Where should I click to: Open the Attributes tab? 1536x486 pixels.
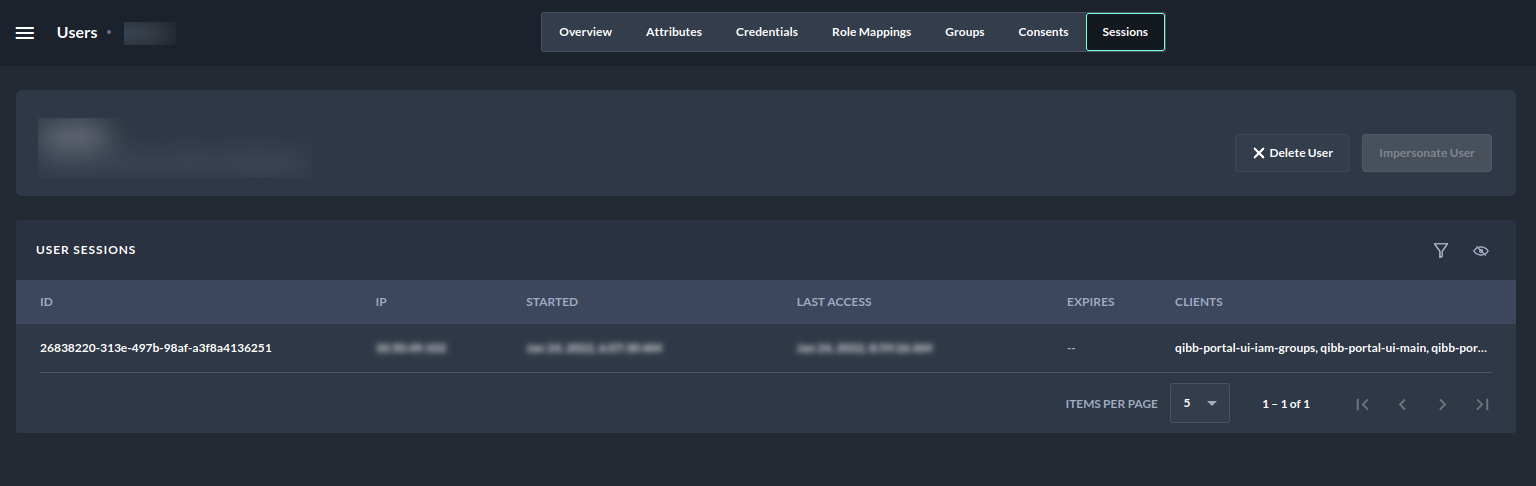(x=673, y=32)
